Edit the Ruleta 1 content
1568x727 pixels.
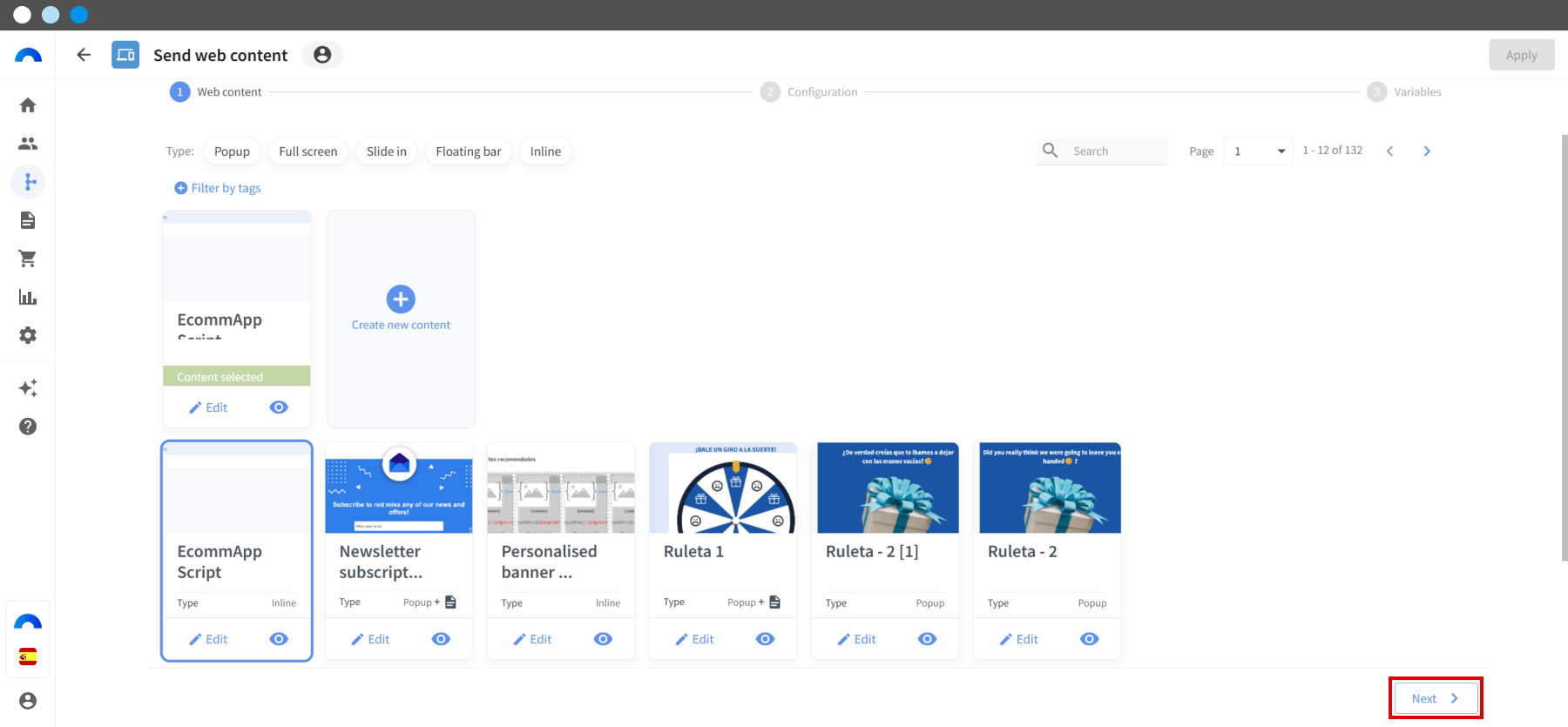[x=695, y=639]
